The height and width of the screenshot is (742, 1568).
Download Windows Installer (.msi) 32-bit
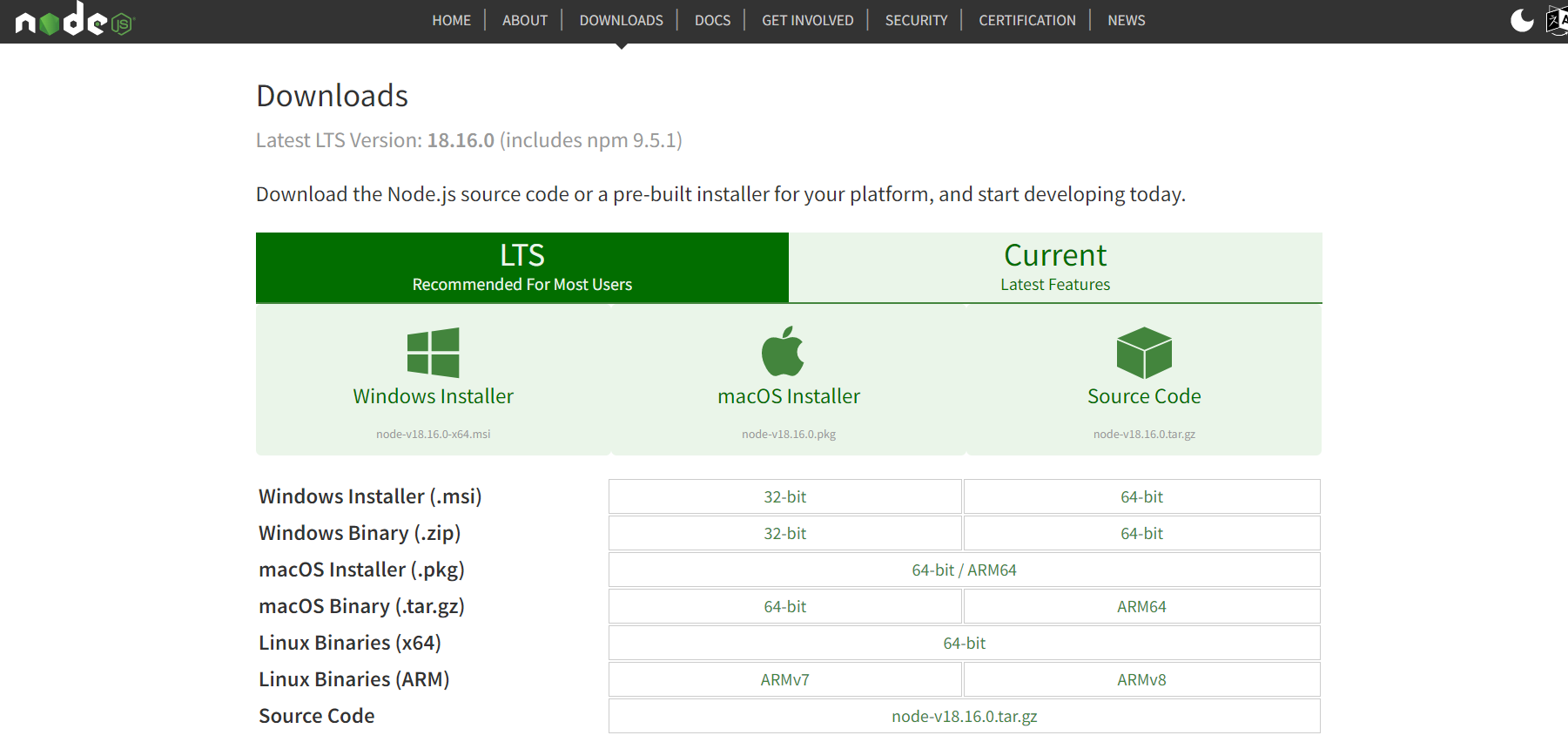point(785,496)
